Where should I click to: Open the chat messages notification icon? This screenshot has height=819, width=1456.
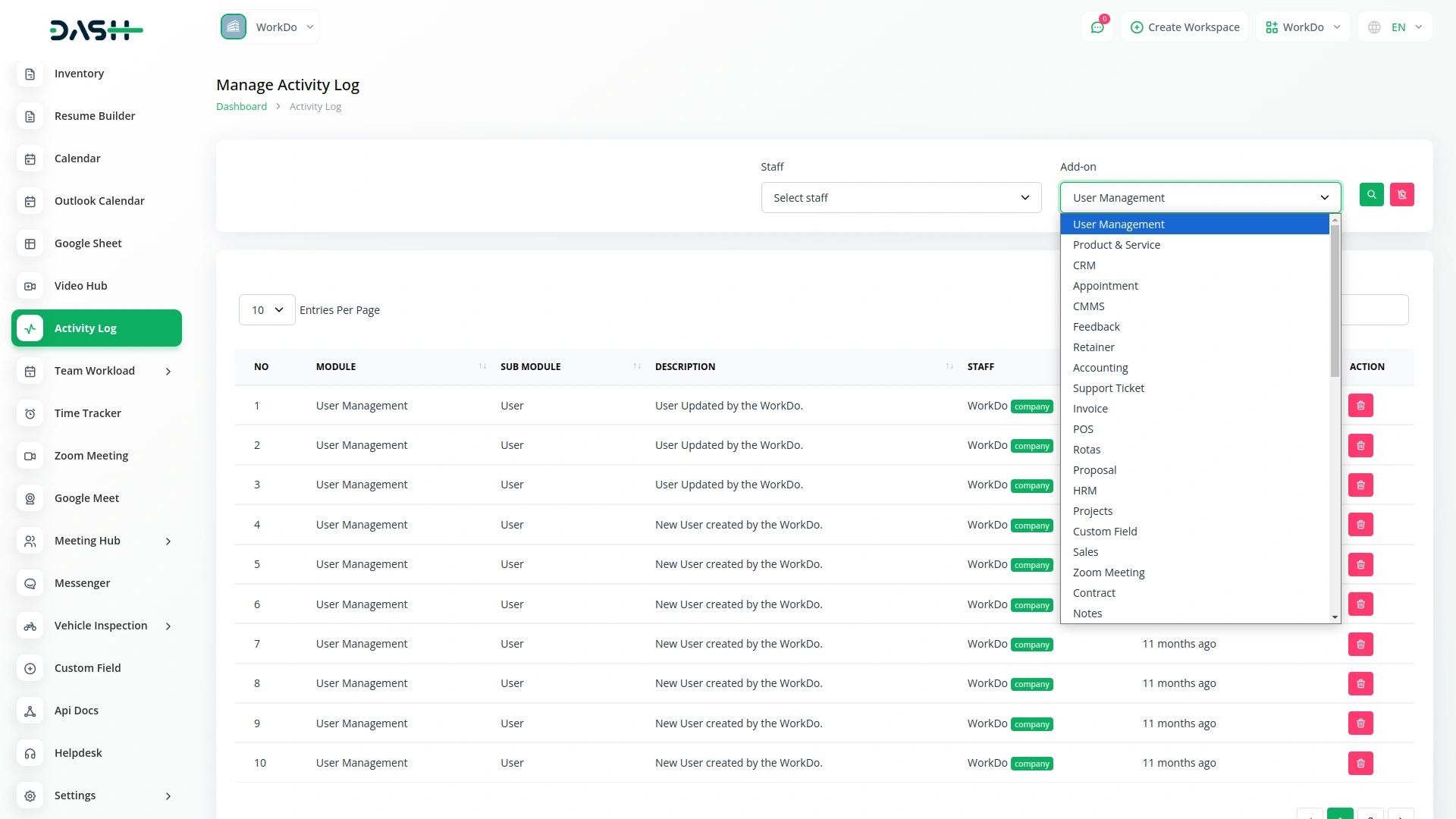click(1097, 27)
